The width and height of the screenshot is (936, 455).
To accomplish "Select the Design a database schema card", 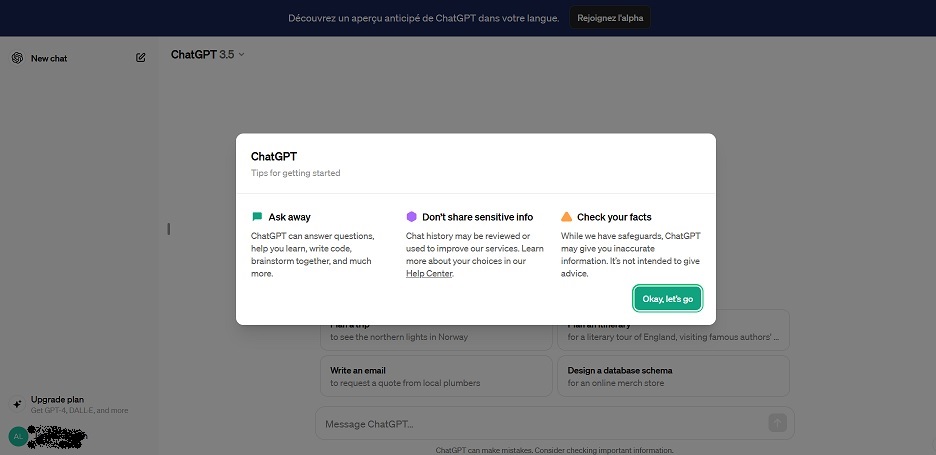I will click(673, 376).
